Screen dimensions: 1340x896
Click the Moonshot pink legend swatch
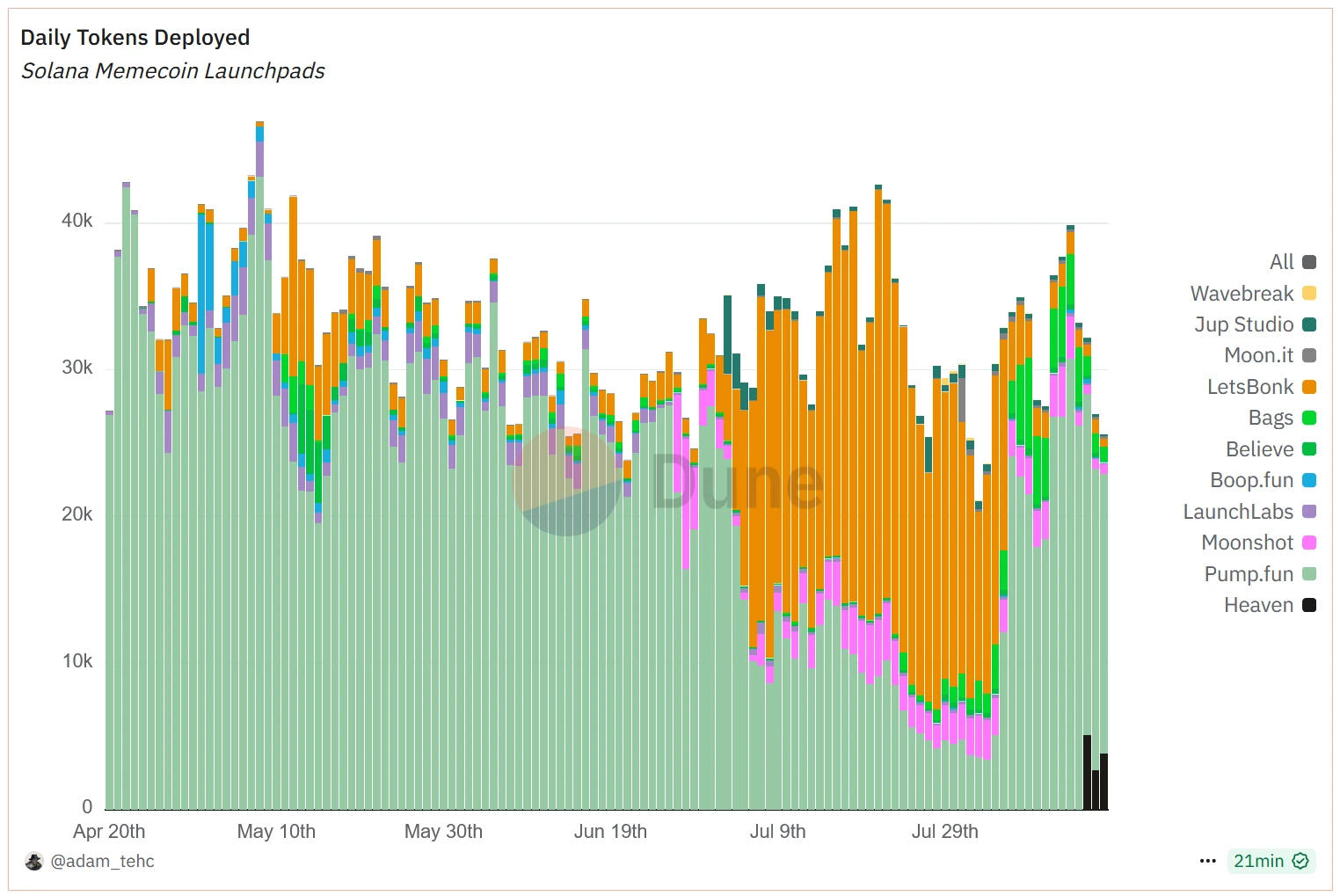[1309, 543]
